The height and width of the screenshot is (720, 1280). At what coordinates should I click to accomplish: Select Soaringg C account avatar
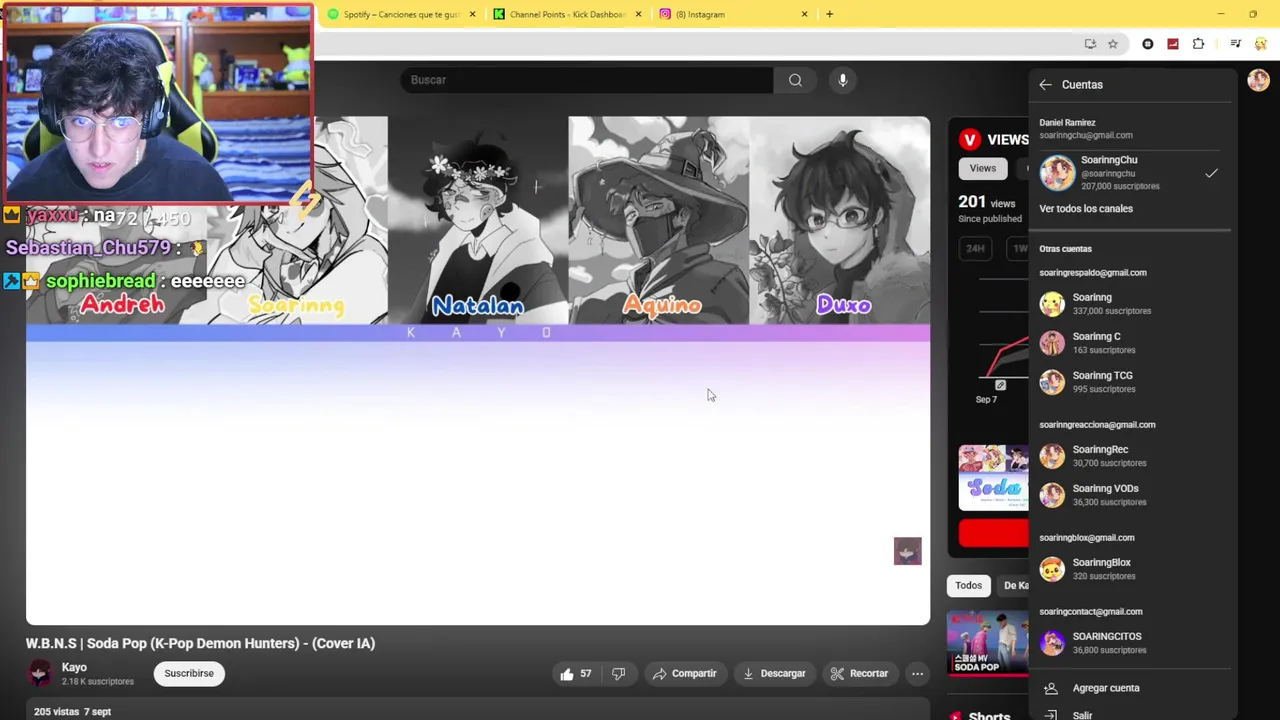pos(1052,343)
